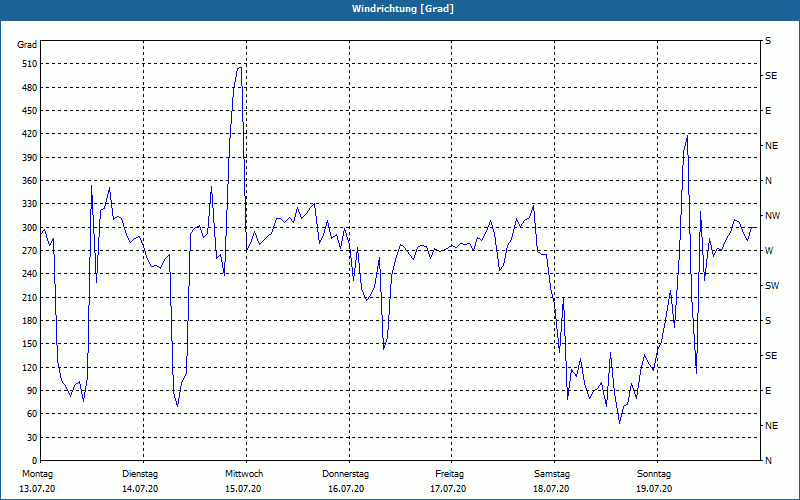Click the 'Freitag' day label
The height and width of the screenshot is (500, 800).
pyautogui.click(x=449, y=474)
